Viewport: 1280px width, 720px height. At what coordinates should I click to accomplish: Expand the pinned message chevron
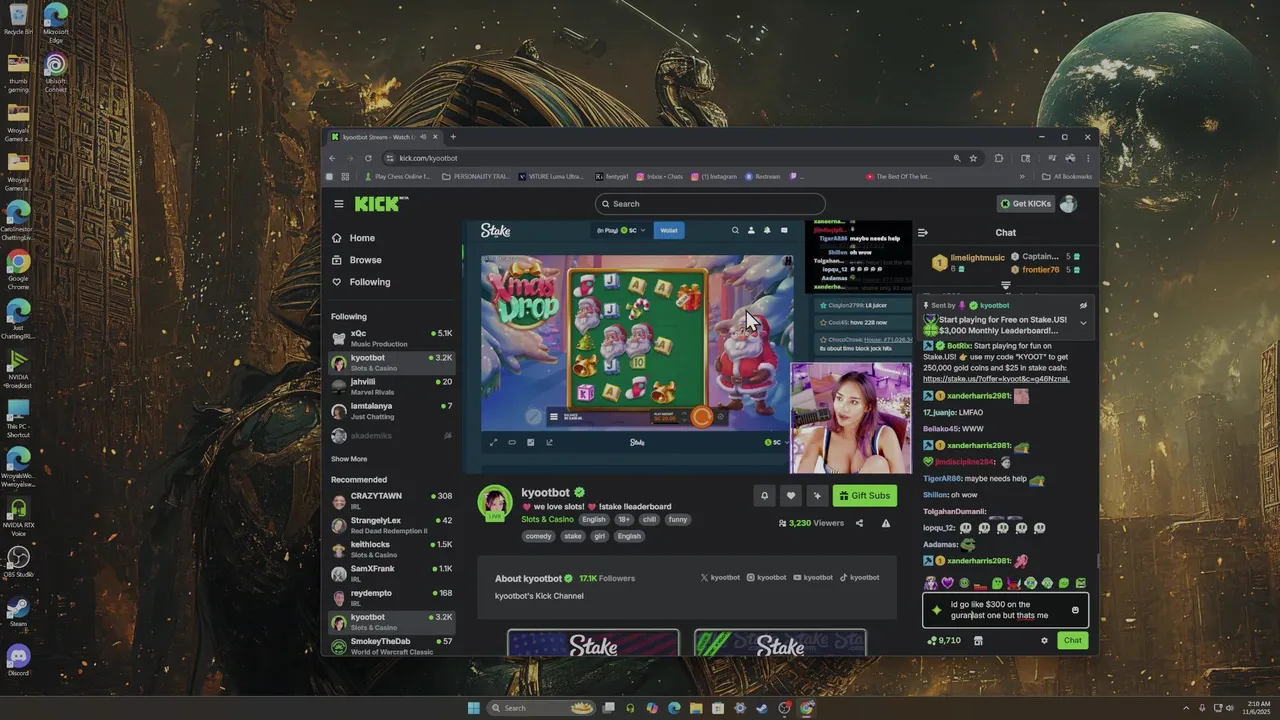pos(1083,323)
